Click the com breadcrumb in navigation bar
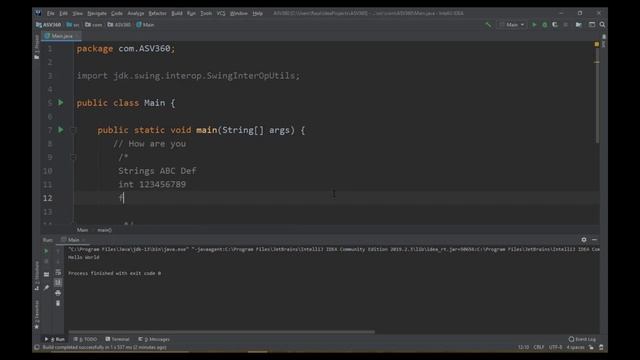Viewport: 640px width, 360px height. click(x=94, y=25)
